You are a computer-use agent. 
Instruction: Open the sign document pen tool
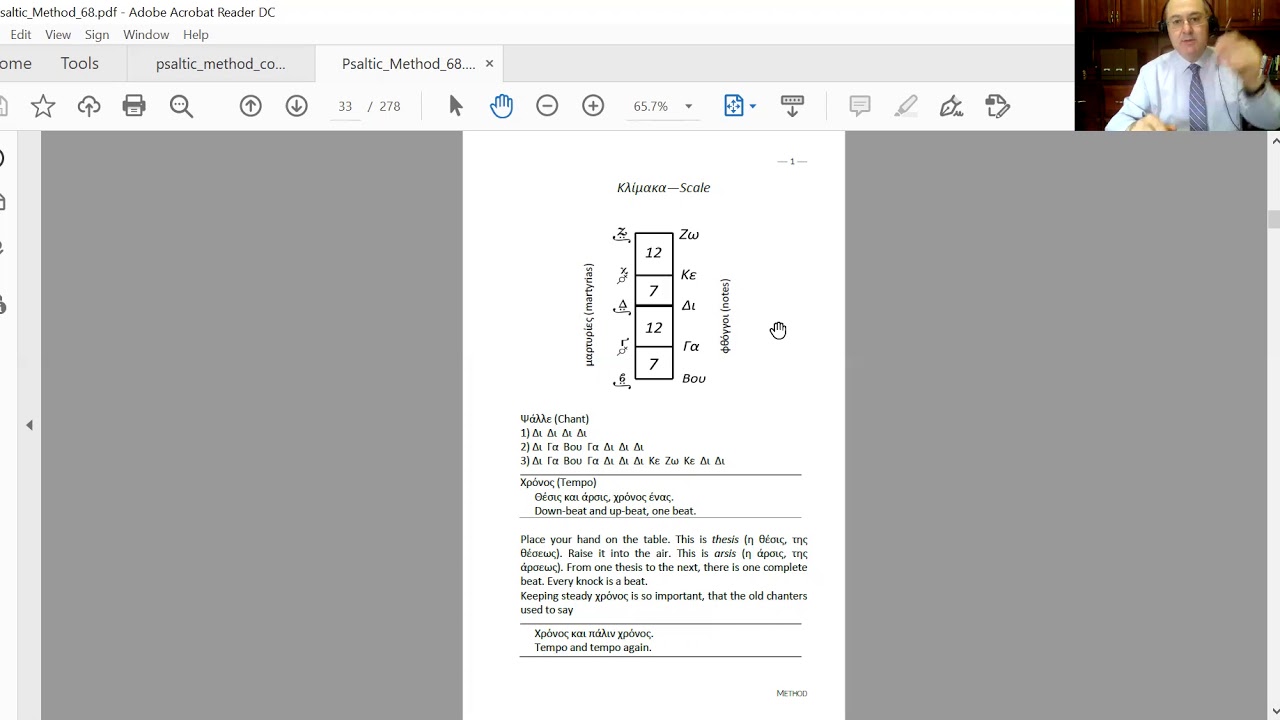click(x=952, y=106)
